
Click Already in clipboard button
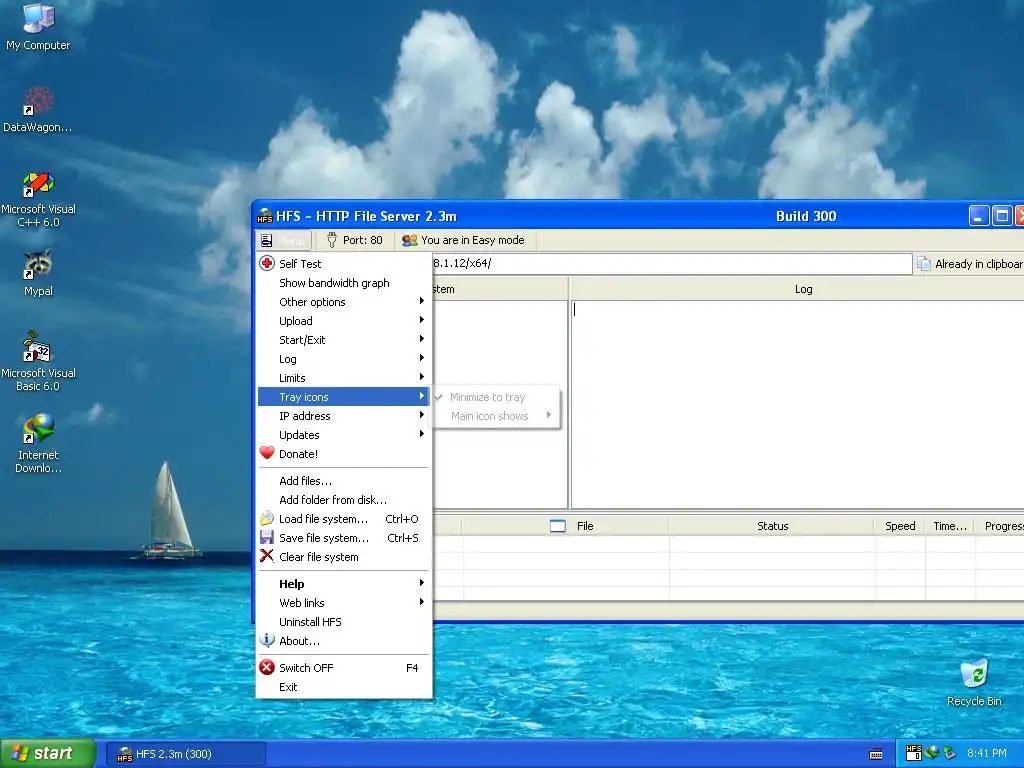point(969,264)
